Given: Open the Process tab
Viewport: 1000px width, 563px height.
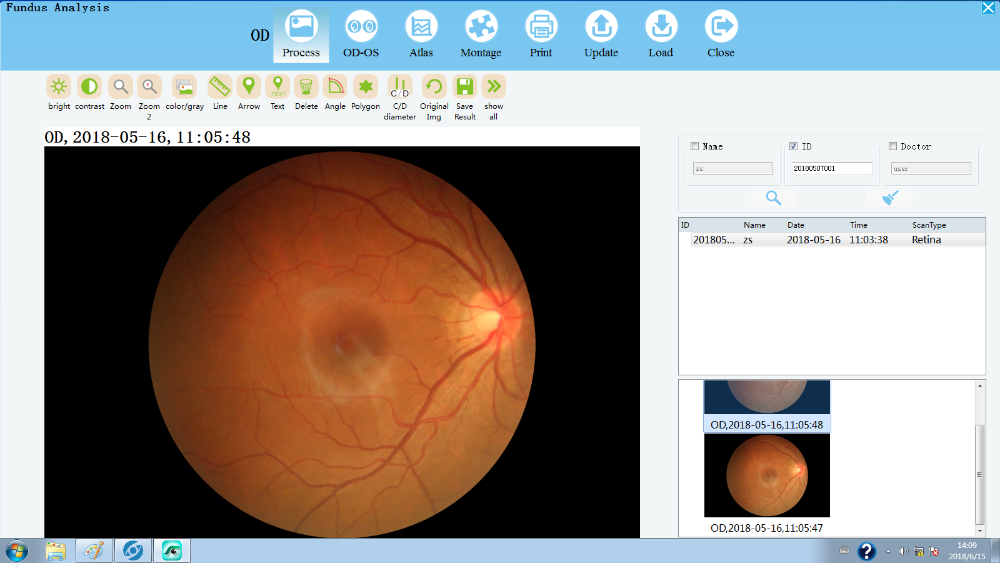Looking at the screenshot, I should [301, 35].
